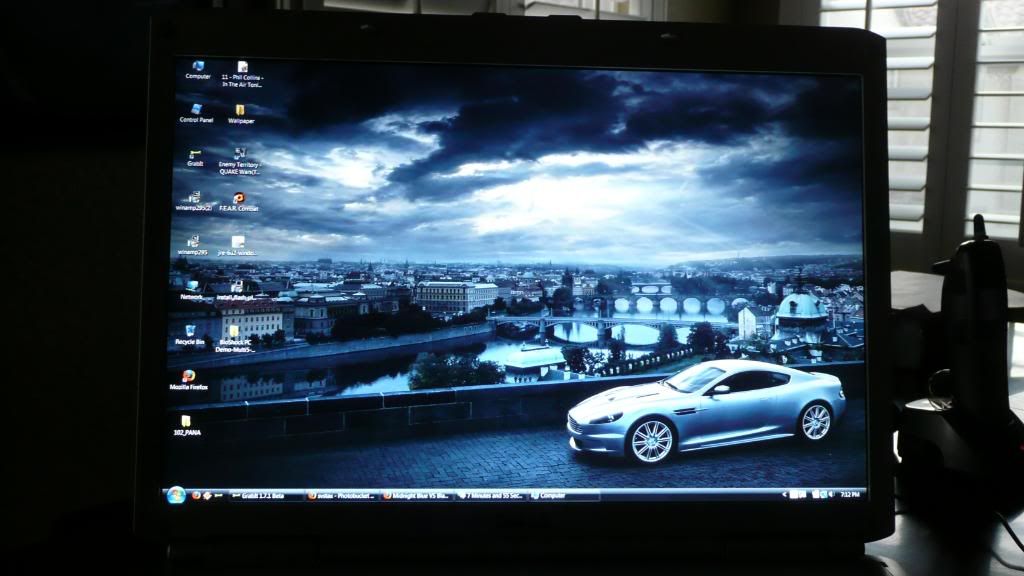Viewport: 1024px width, 576px height.
Task: Click second Quick Launch icon beside Firefox
Action: (x=207, y=496)
